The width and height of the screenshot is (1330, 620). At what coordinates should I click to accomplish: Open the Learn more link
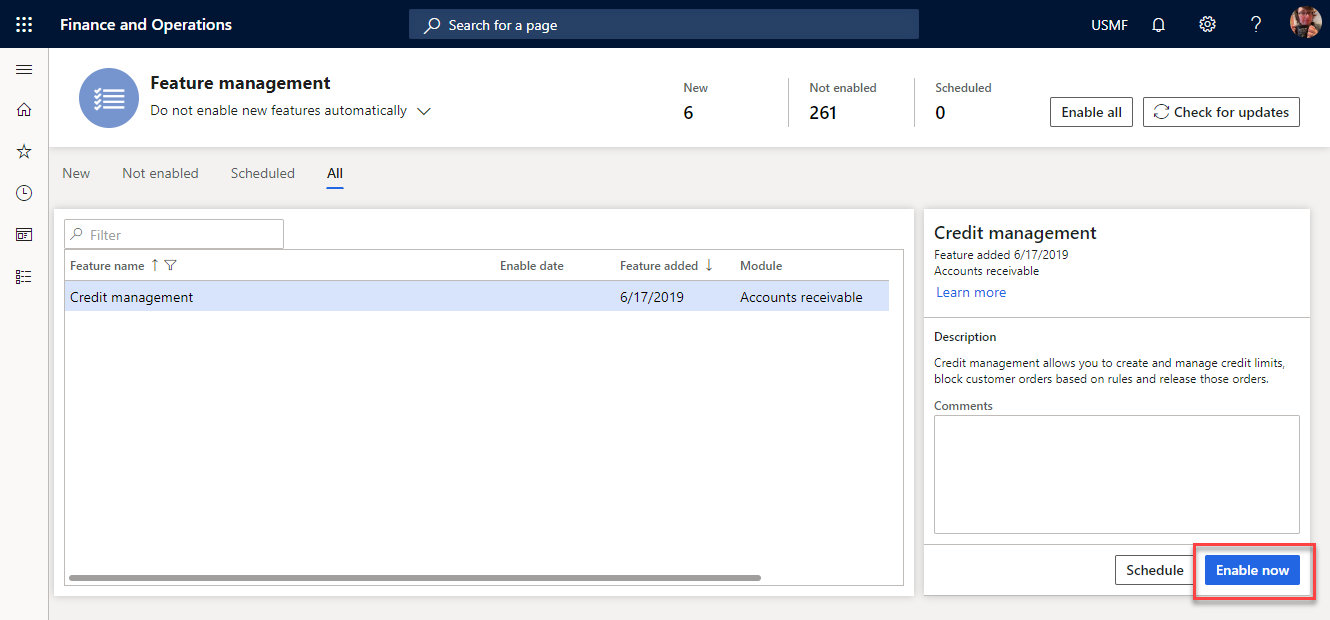coord(970,292)
